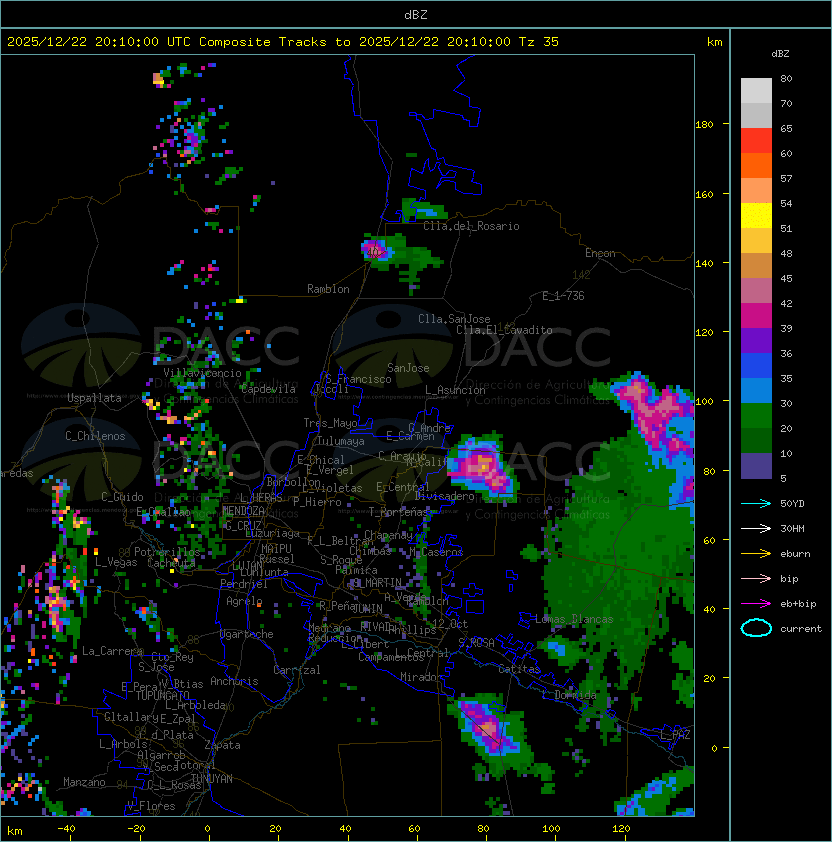Pick the bright yellow dBZ legend swatch
The width and height of the screenshot is (832, 842).
pyautogui.click(x=756, y=215)
